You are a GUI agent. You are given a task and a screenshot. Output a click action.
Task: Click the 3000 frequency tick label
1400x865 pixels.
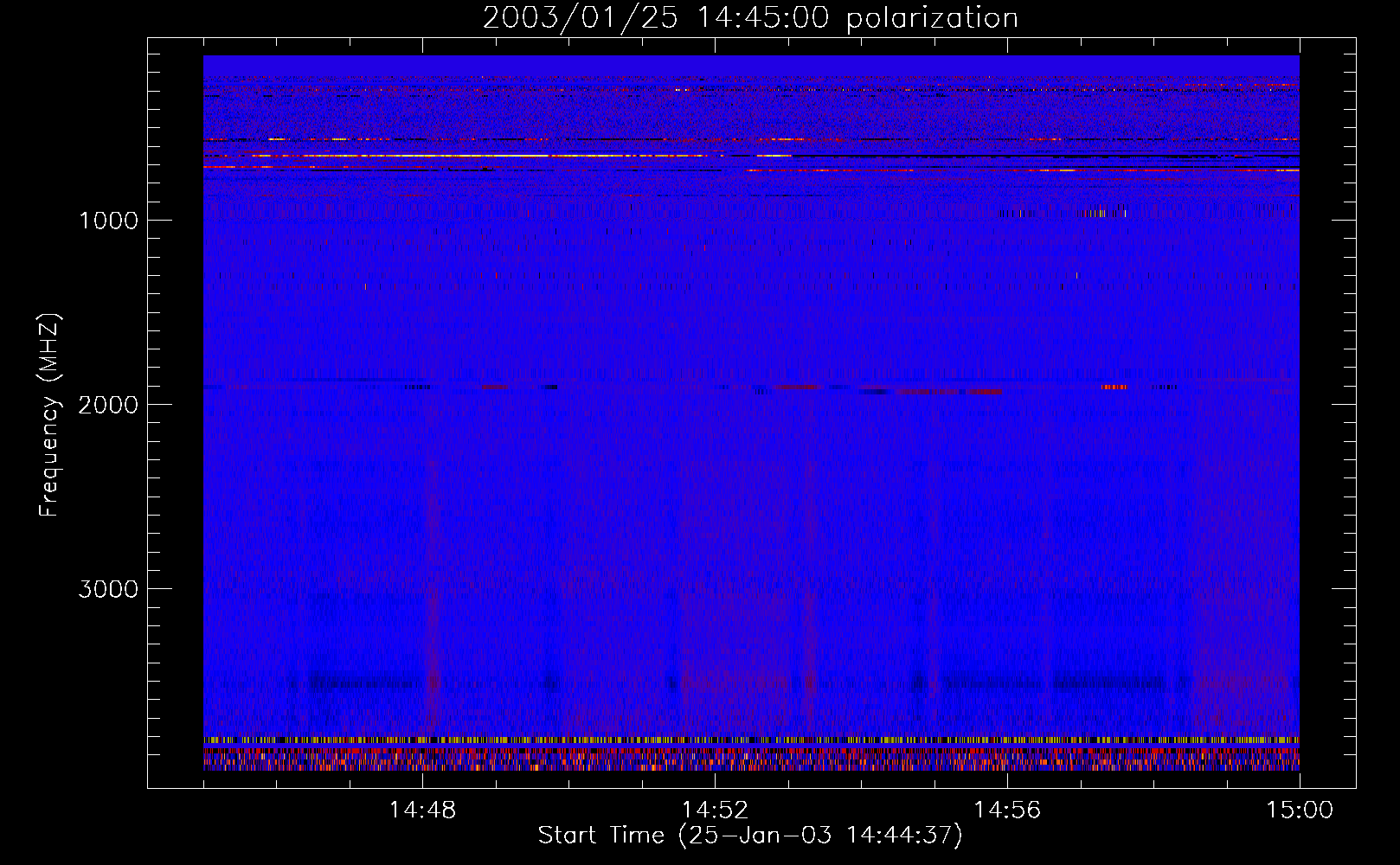point(108,589)
